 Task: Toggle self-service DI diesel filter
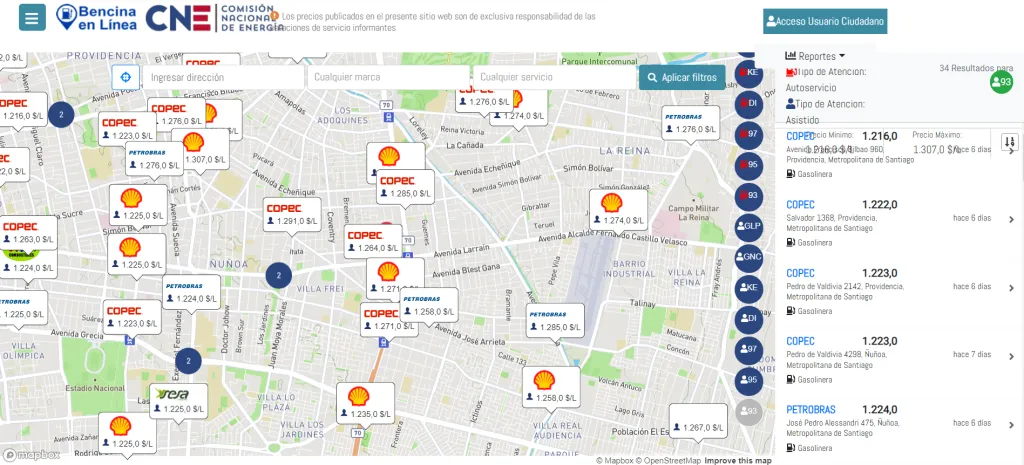coord(749,103)
